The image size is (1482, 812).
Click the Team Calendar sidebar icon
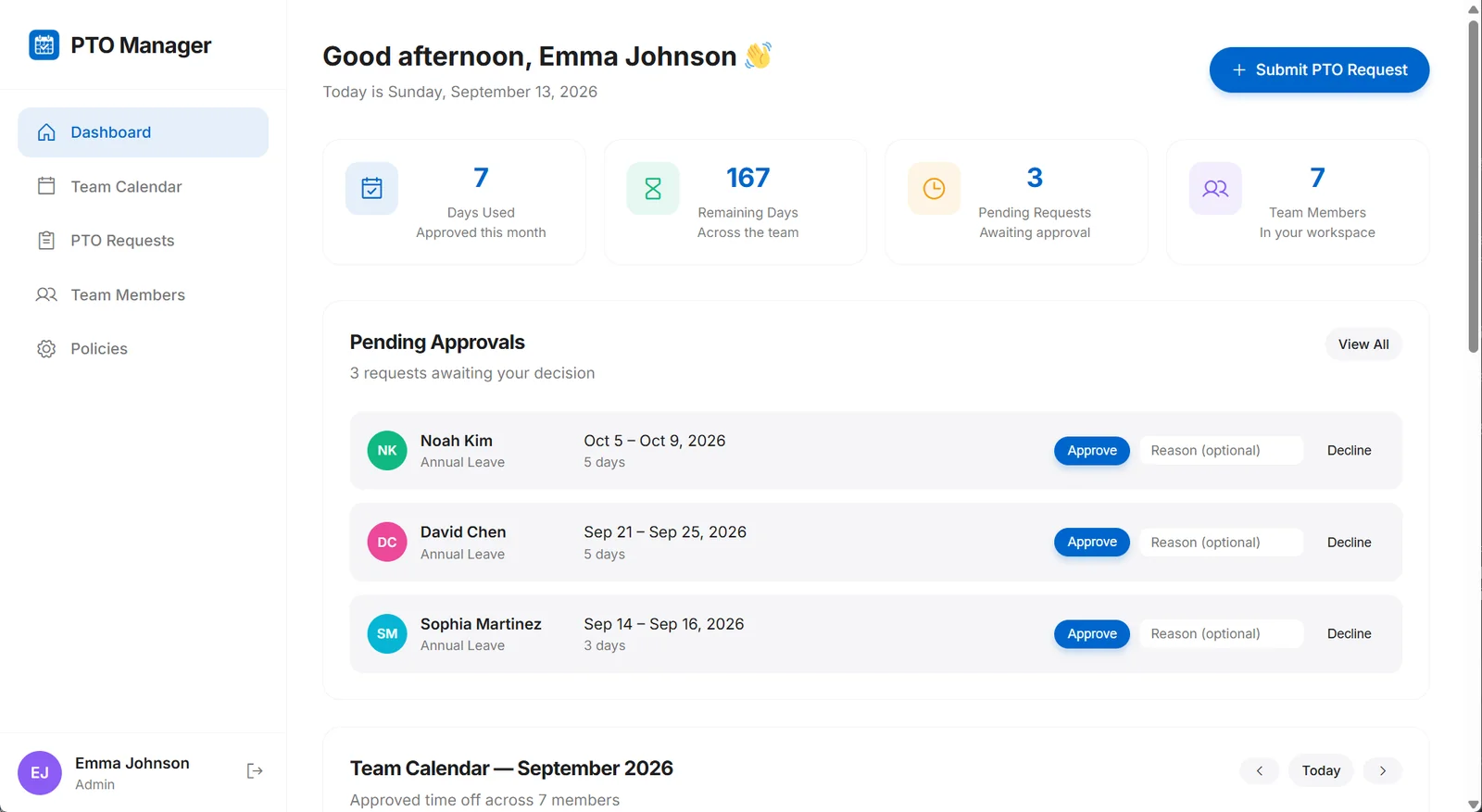tap(46, 186)
